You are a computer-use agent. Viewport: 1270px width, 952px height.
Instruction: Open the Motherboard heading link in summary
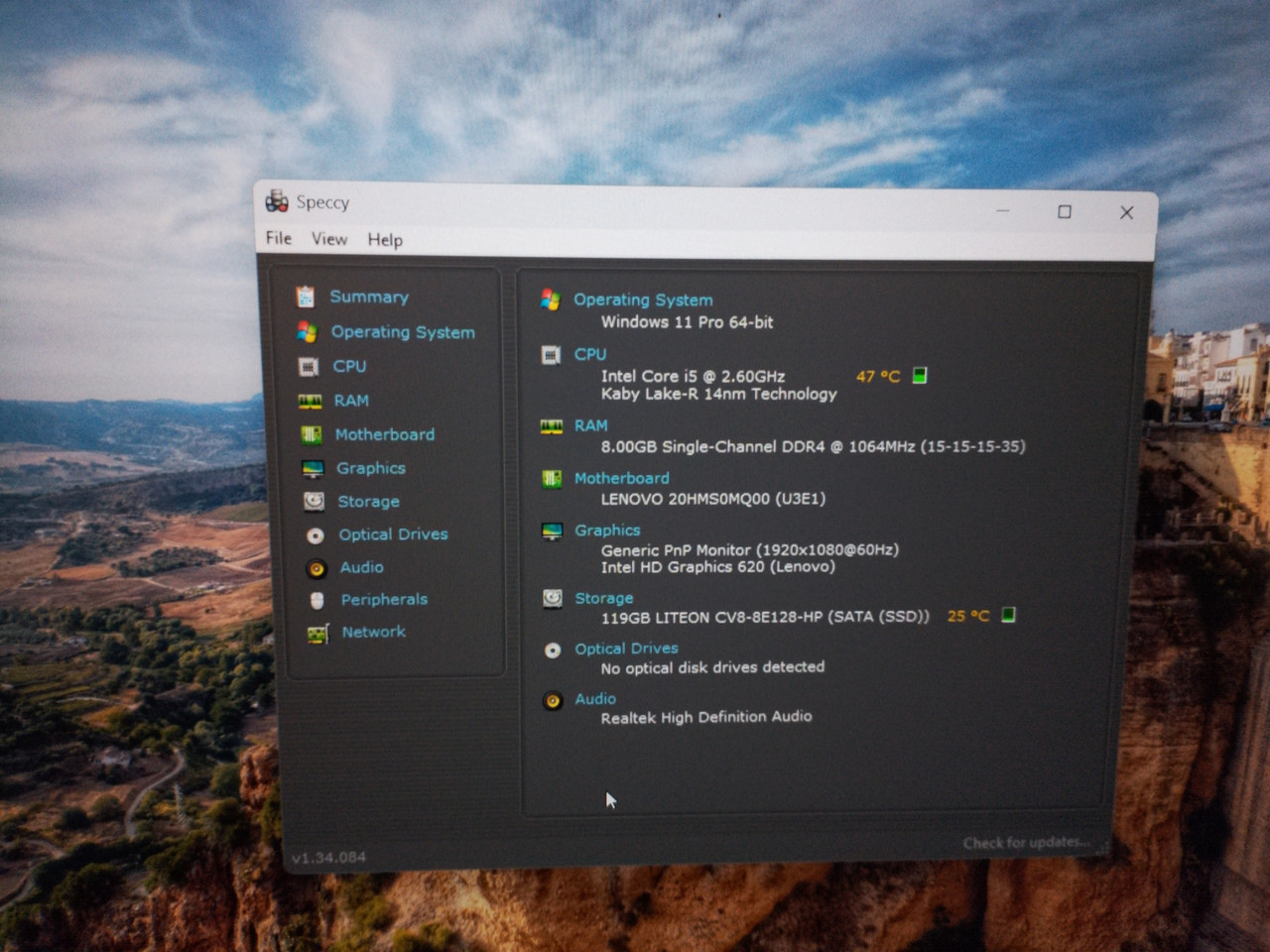click(x=622, y=478)
